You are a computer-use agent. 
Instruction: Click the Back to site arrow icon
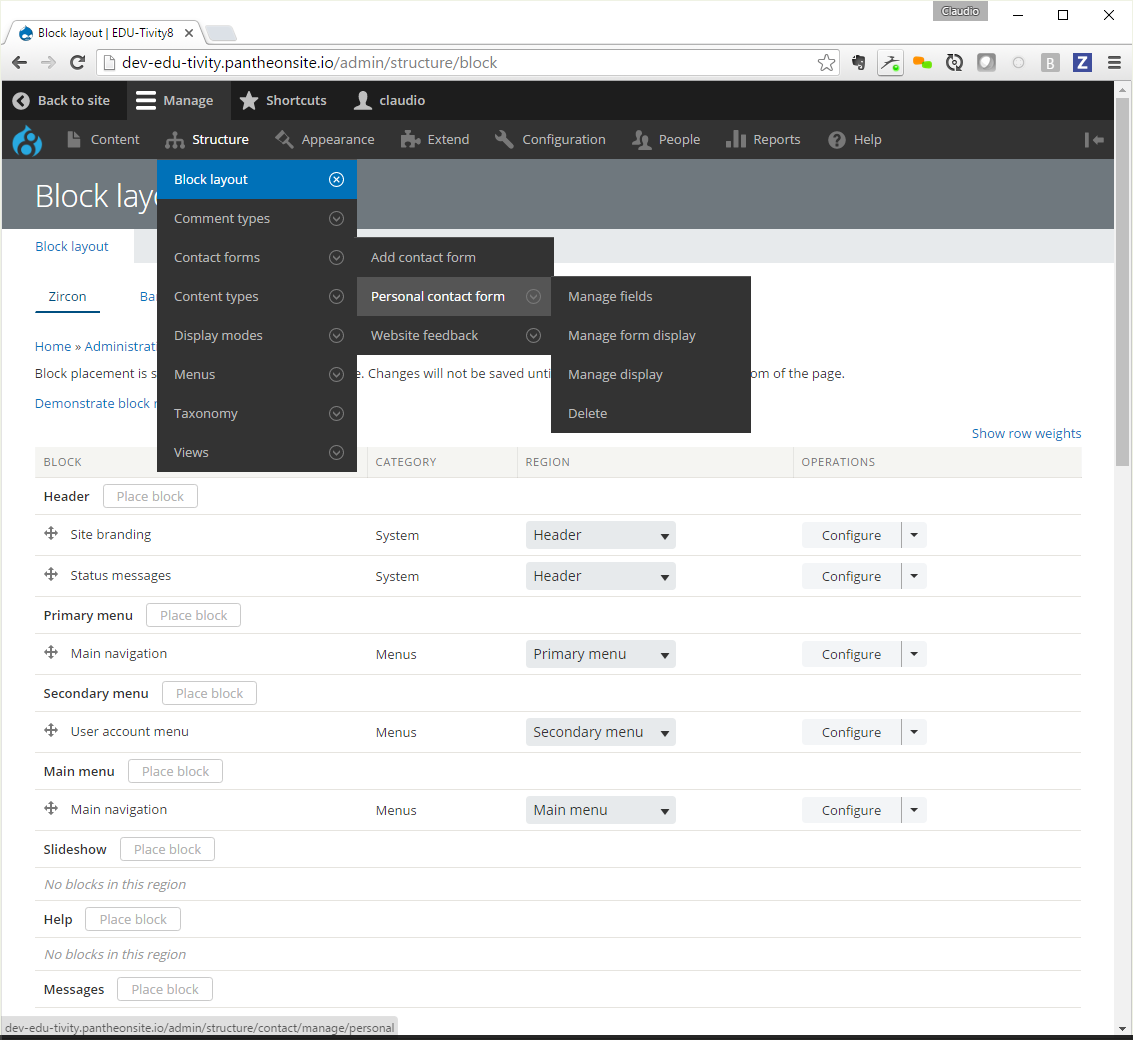click(x=21, y=100)
